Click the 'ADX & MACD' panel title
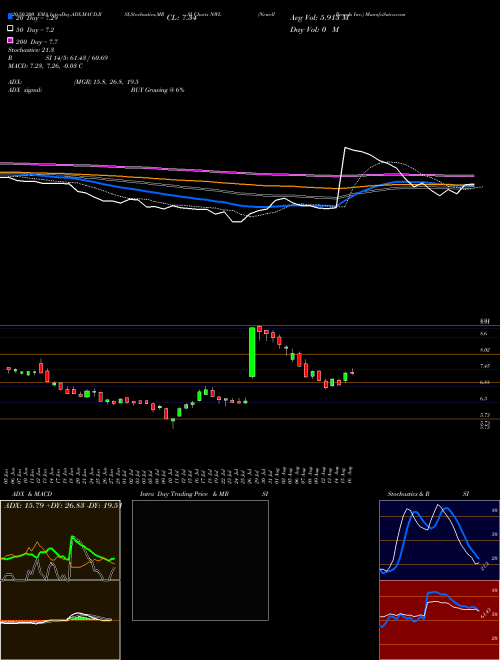This screenshot has width=500, height=660. pyautogui.click(x=32, y=494)
